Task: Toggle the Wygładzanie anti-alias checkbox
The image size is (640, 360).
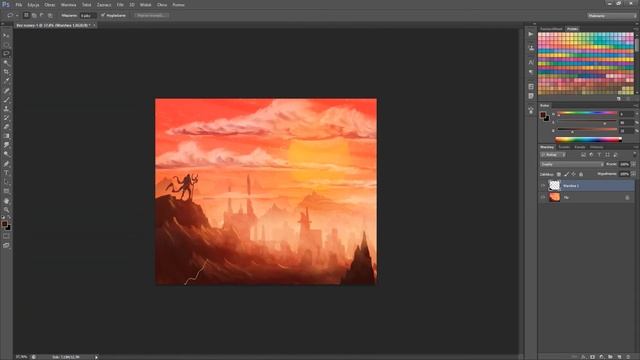Action: pos(103,15)
